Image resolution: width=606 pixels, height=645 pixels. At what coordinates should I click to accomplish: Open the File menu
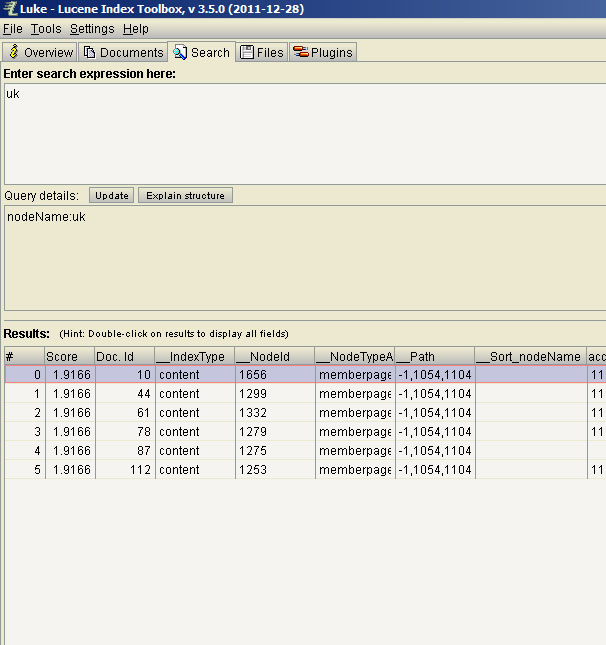coord(13,29)
